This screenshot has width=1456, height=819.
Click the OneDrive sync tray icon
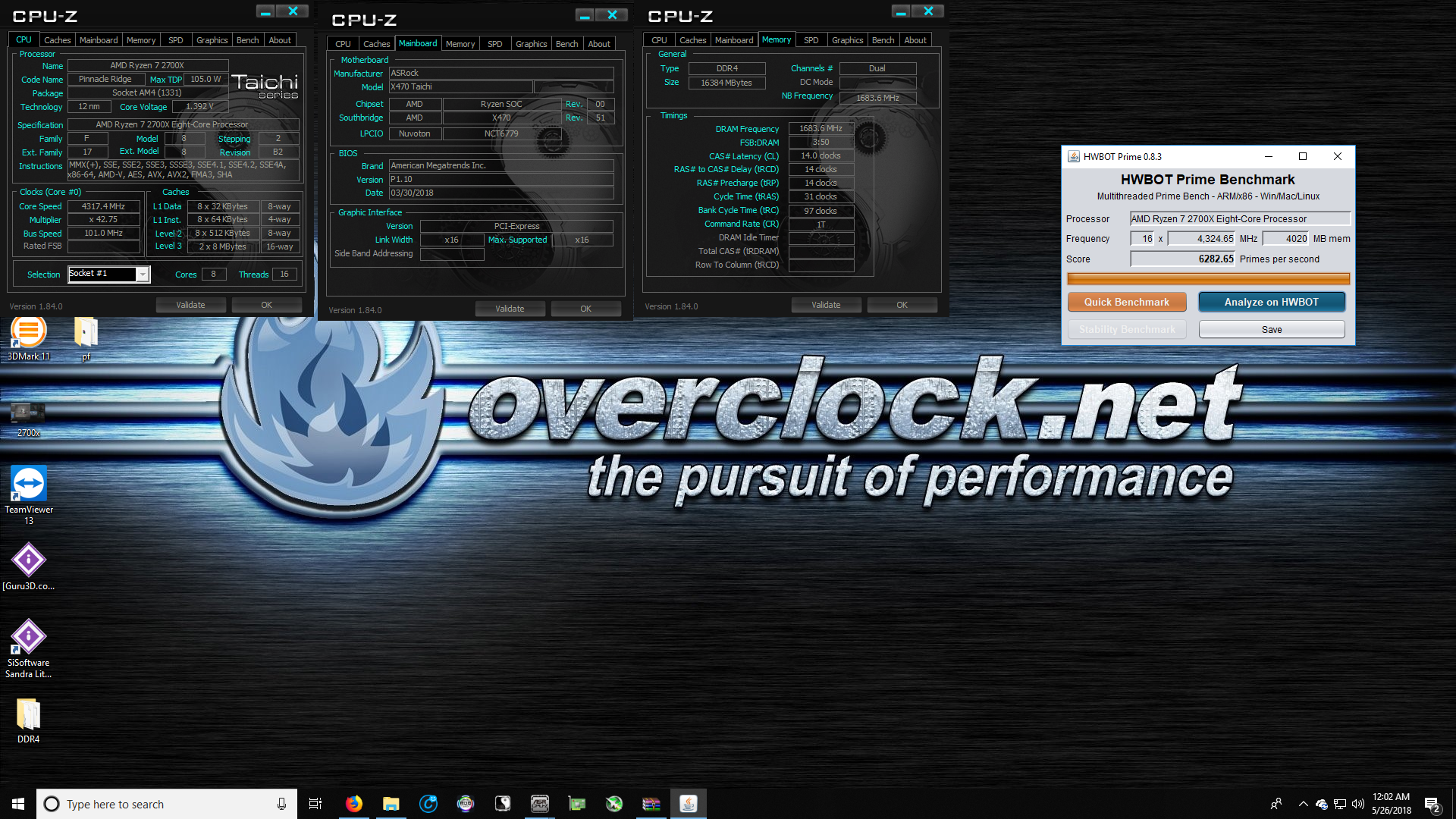[1322, 804]
